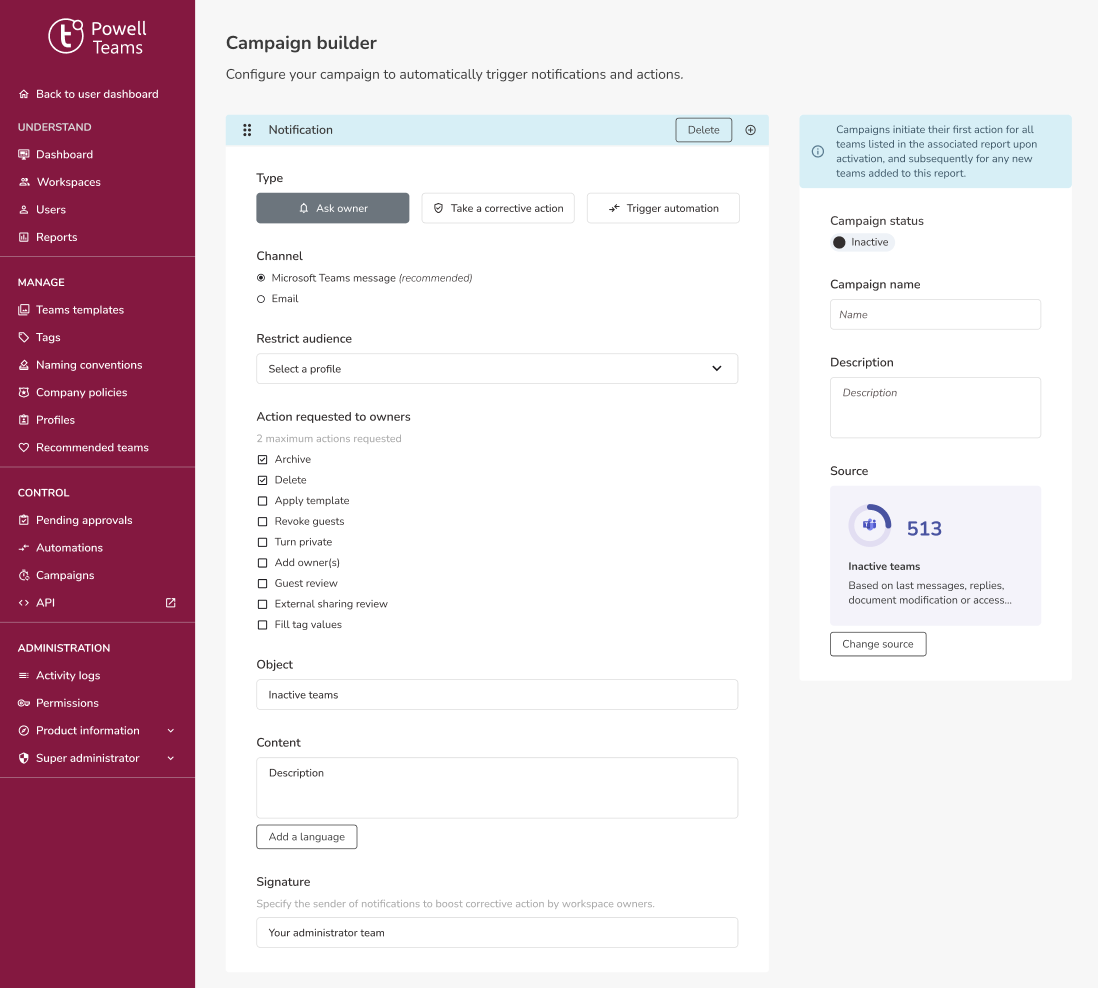Click the Permissions key icon
This screenshot has width=1098, height=988.
pos(24,703)
